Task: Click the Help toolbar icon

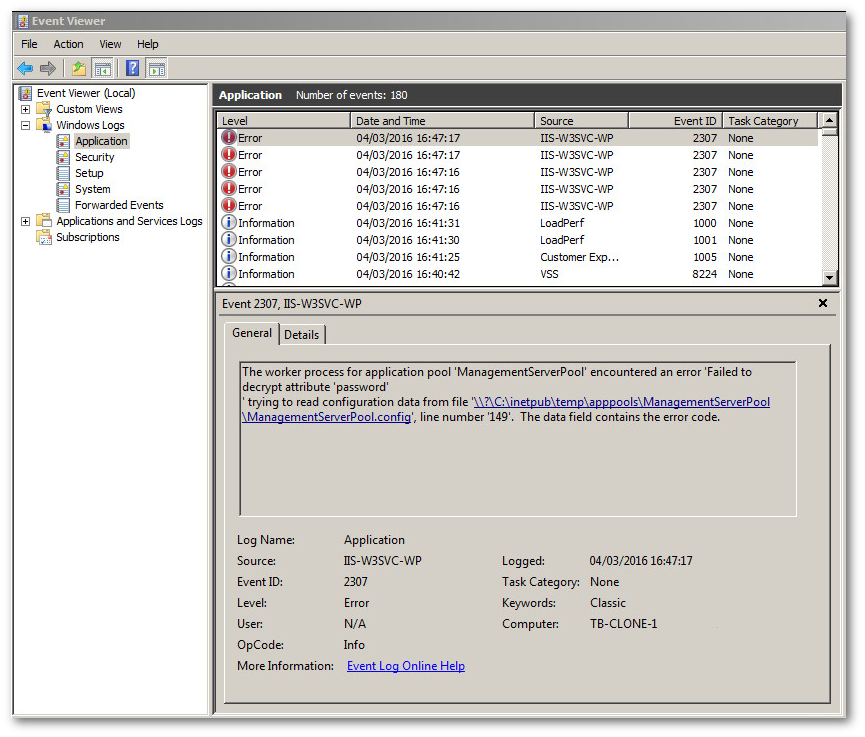Action: point(130,68)
